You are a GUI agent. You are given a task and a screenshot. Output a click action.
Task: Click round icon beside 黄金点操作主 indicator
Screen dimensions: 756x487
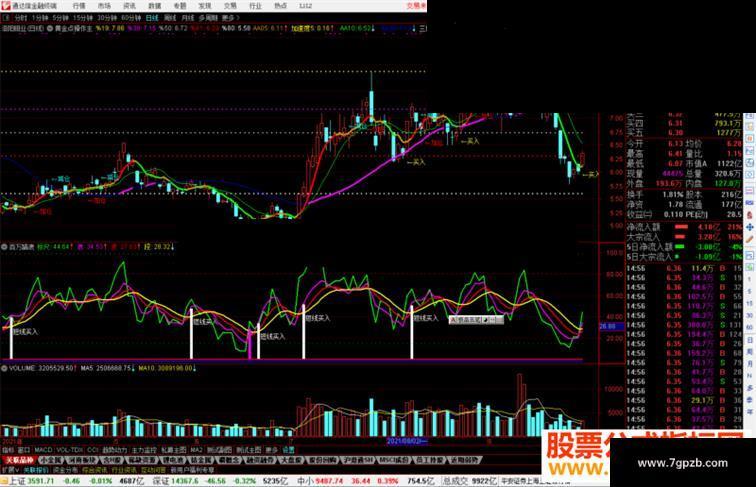point(50,28)
